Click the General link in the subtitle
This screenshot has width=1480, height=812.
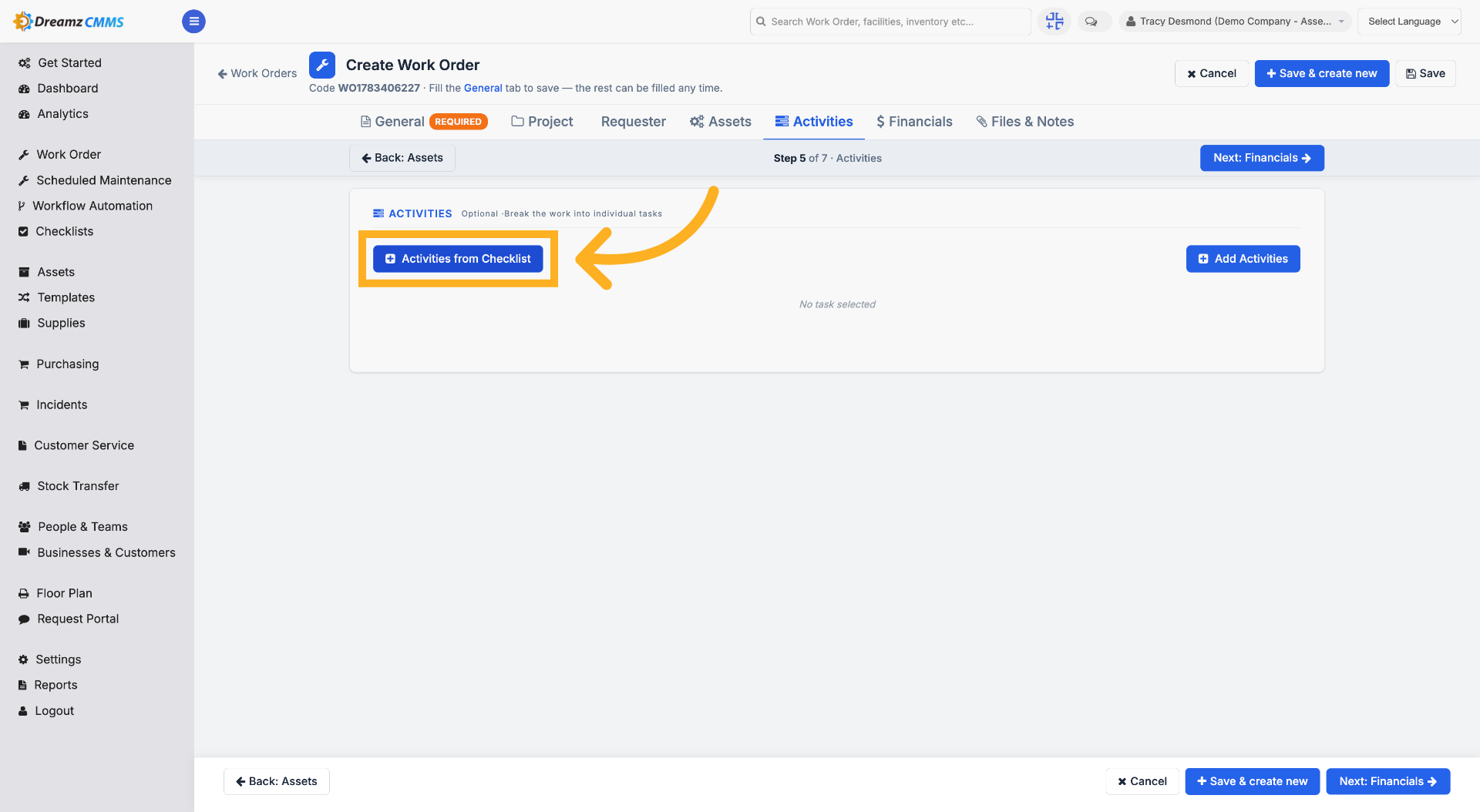(x=483, y=88)
